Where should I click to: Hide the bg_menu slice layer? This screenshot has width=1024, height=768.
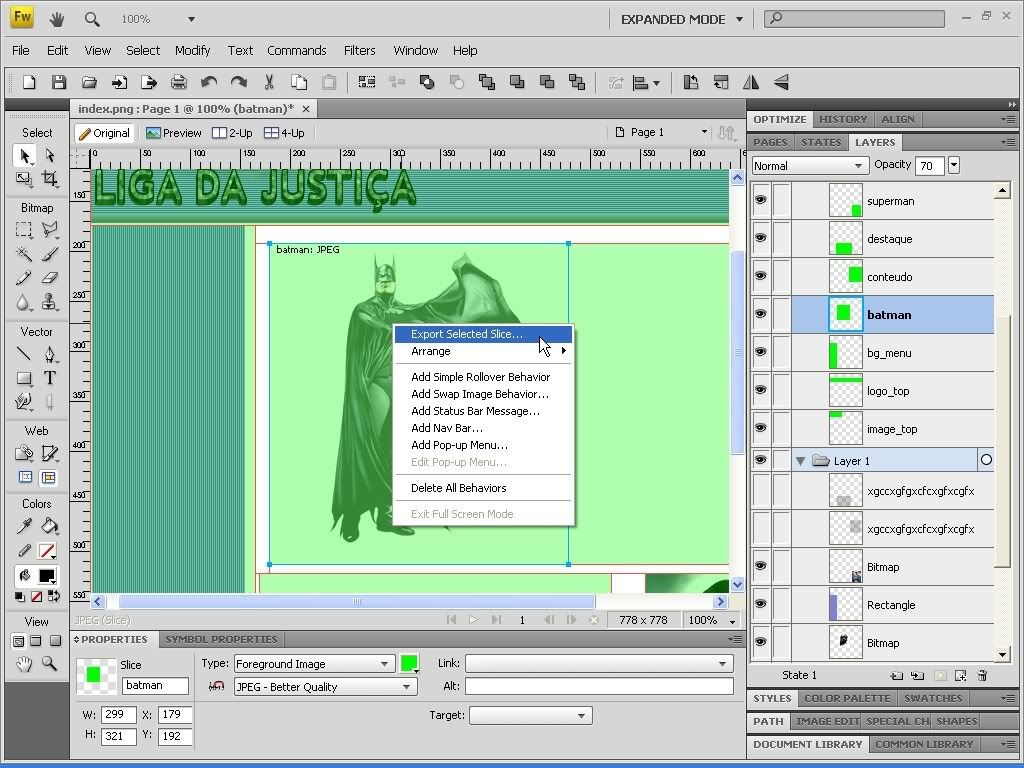(x=761, y=352)
